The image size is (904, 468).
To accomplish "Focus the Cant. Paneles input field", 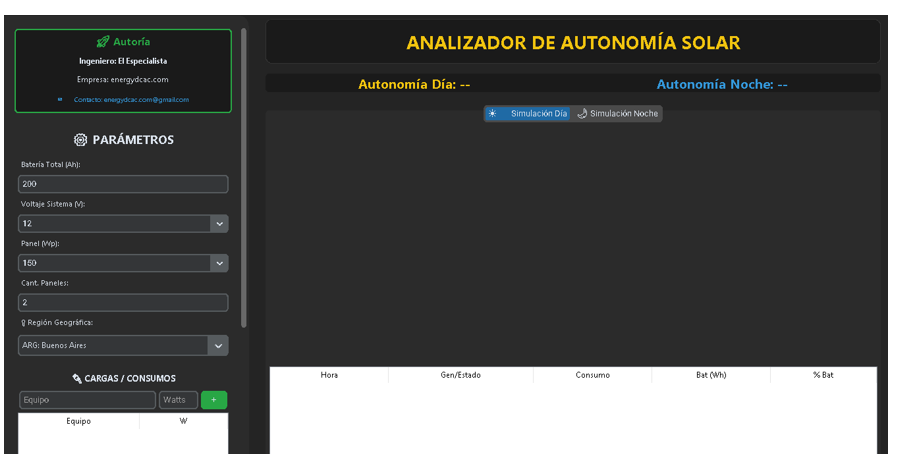I will point(123,302).
